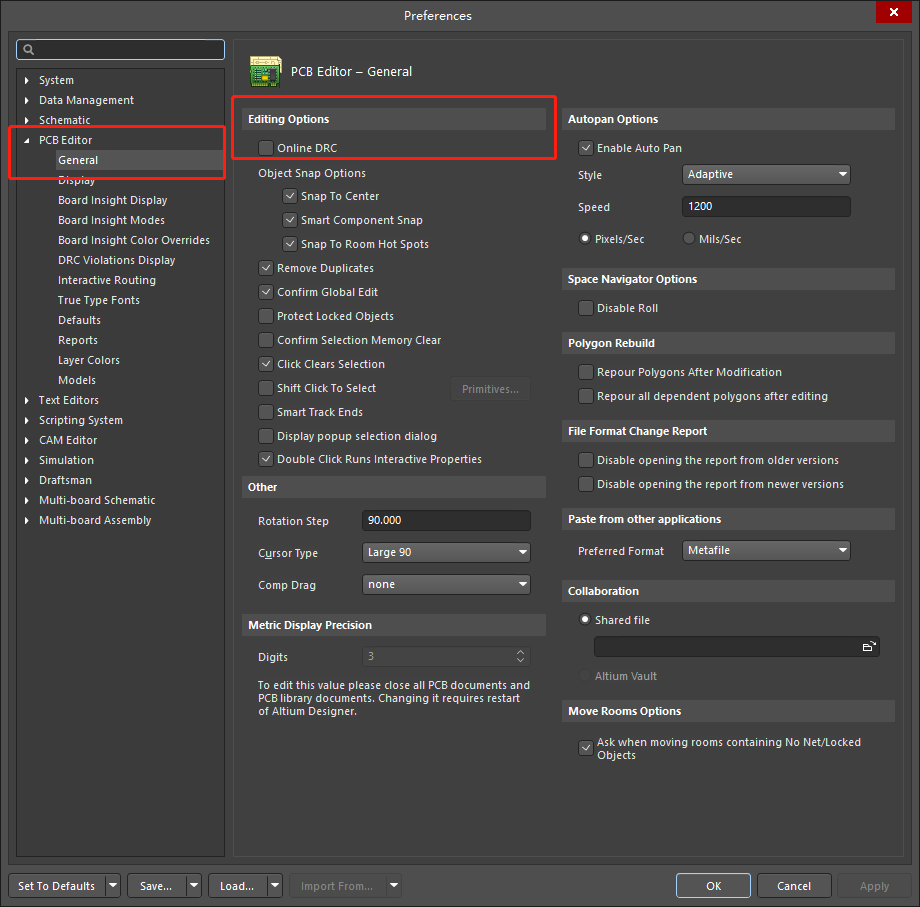This screenshot has height=907, width=920.
Task: Open the Autopan Style dropdown set to Adaptive
Action: point(766,174)
